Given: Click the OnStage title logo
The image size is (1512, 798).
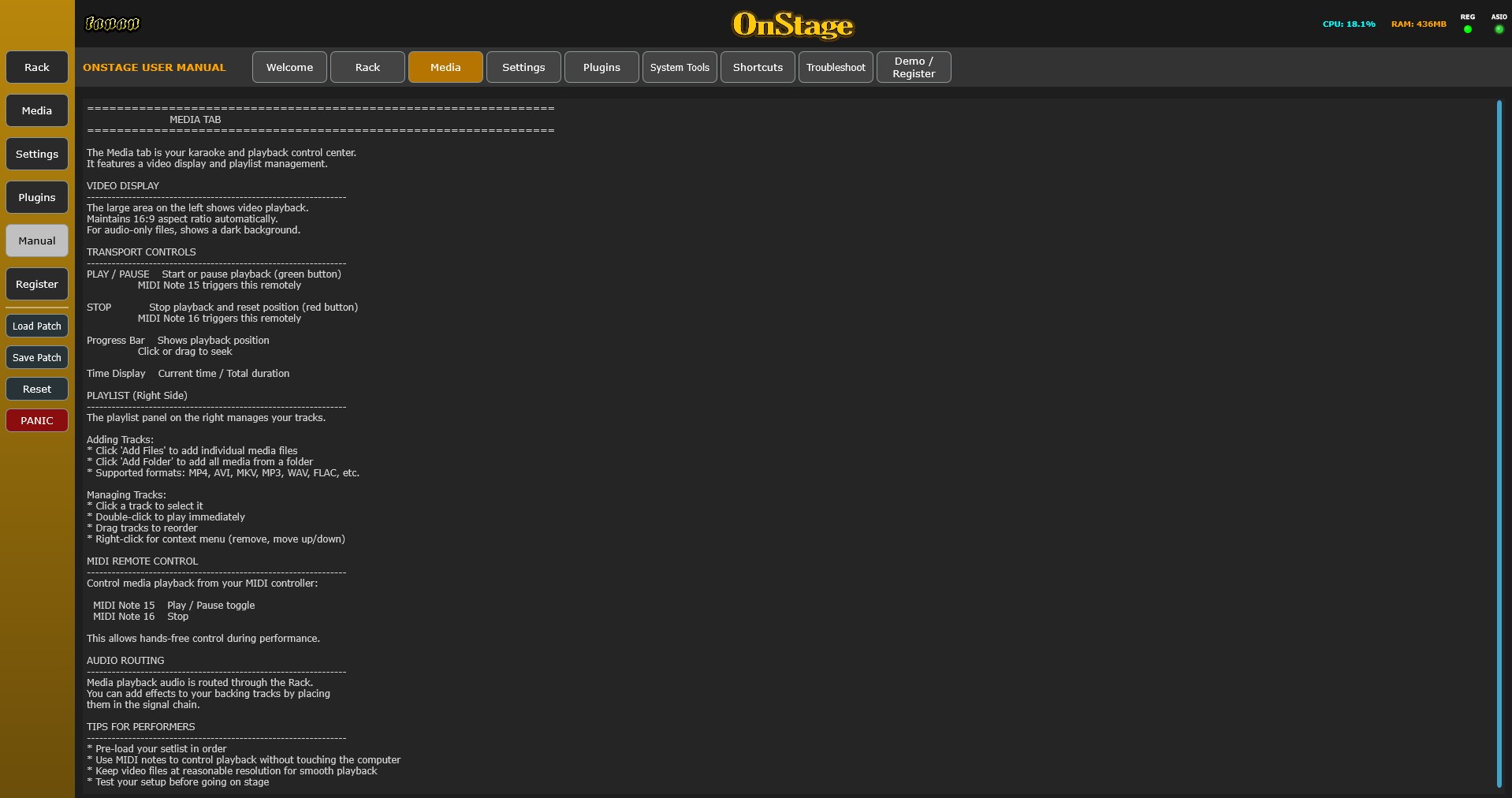Looking at the screenshot, I should click(793, 24).
